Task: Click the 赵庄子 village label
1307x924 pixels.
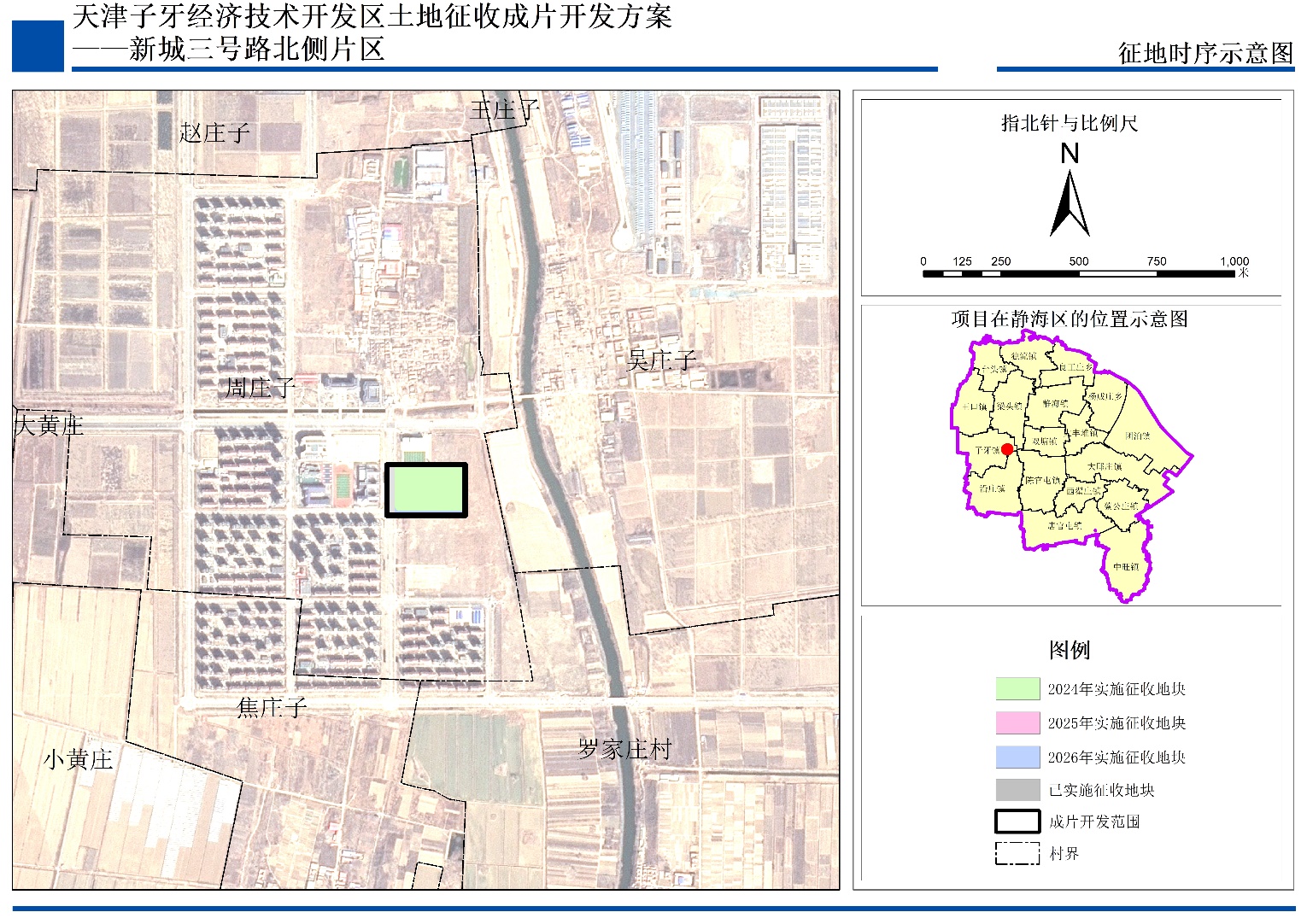Action: click(x=214, y=133)
